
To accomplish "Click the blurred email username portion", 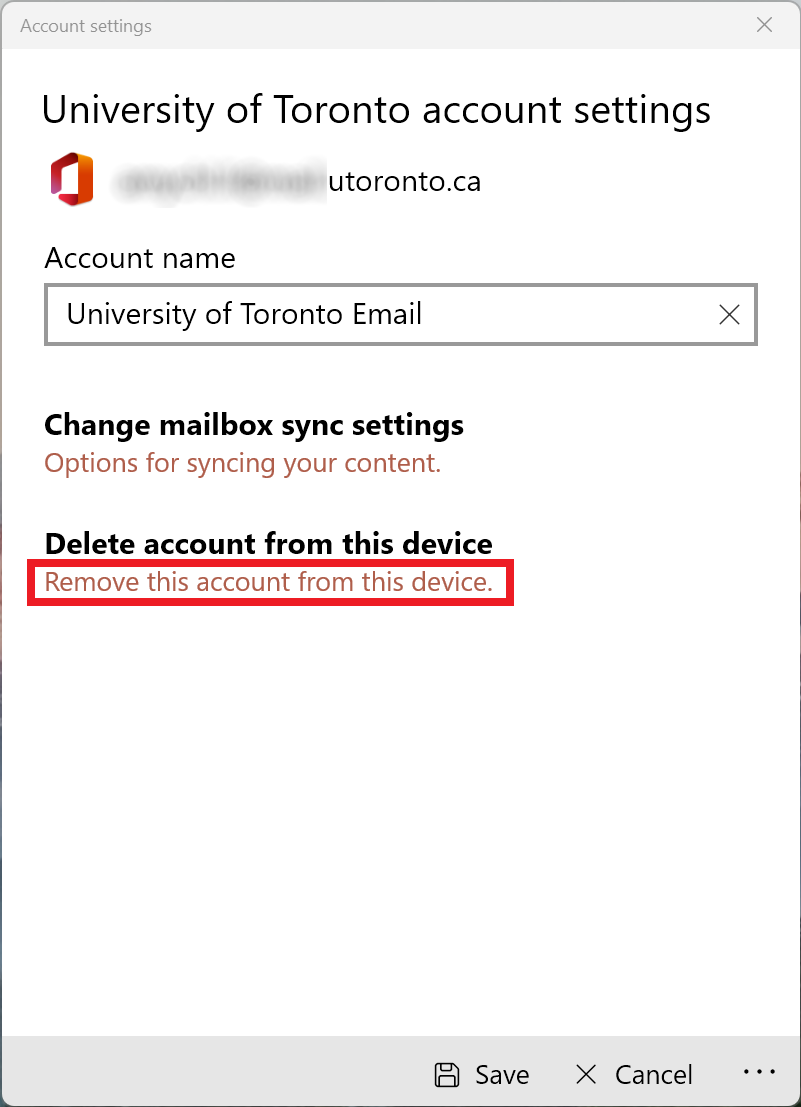I will tap(220, 182).
